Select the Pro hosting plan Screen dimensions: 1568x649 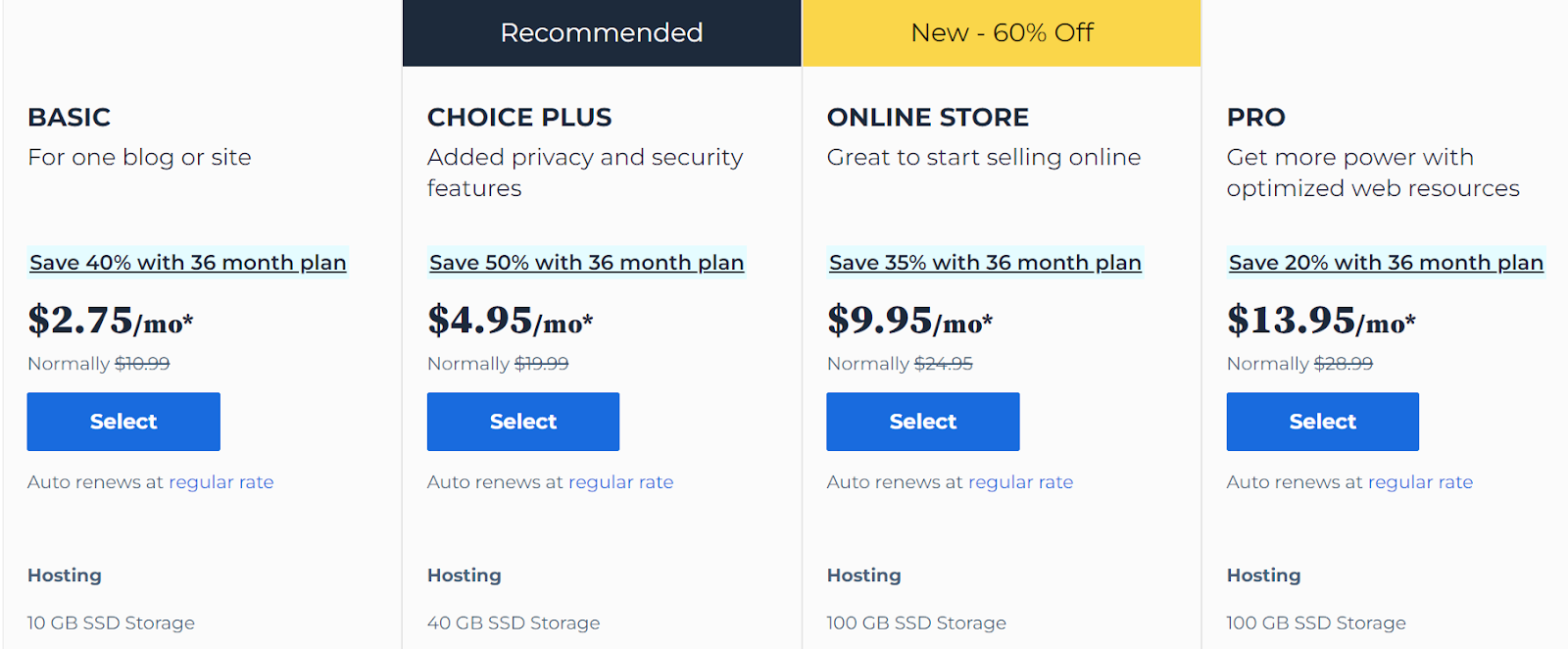1323,422
